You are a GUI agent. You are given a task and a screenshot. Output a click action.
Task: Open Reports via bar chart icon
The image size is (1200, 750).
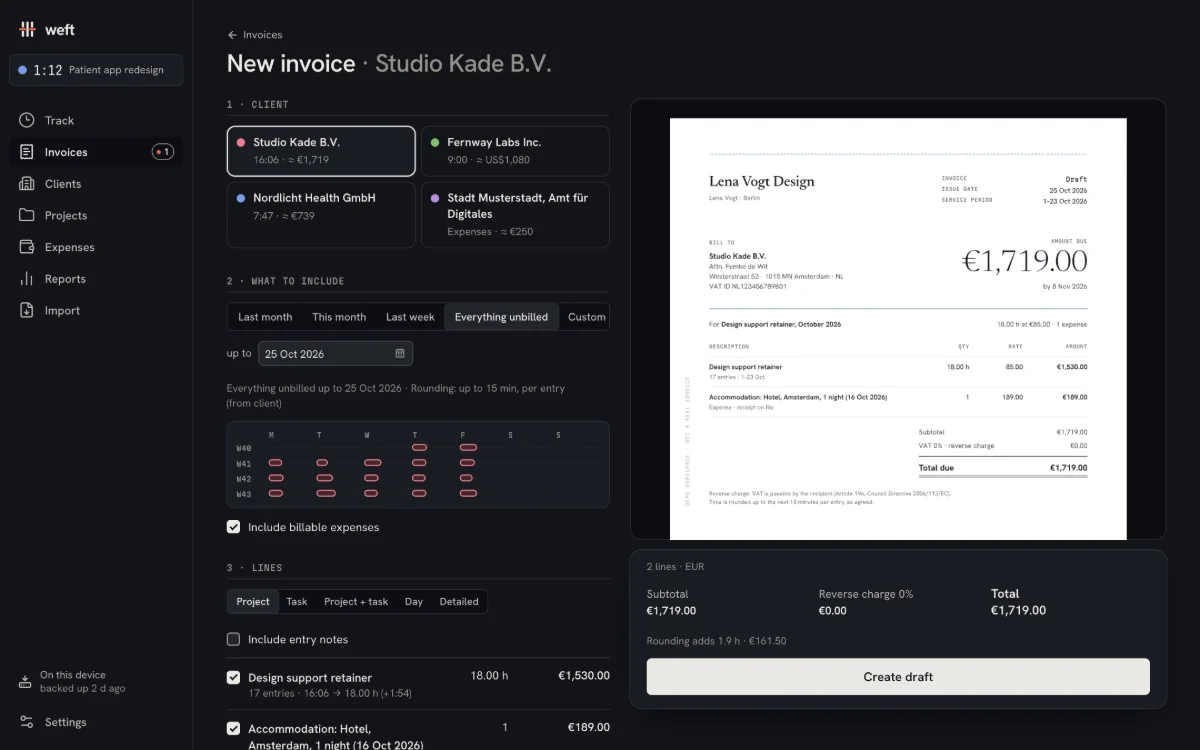[27, 279]
